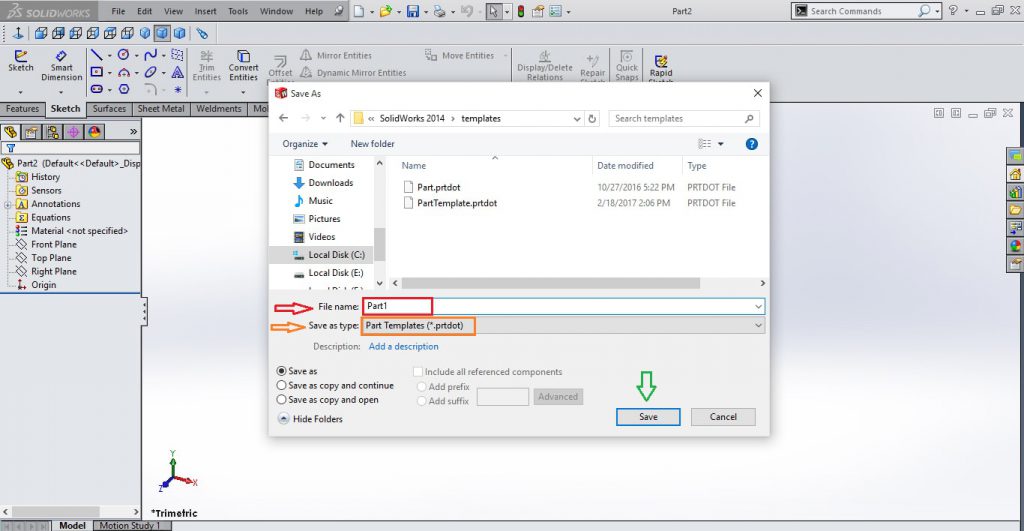The width and height of the screenshot is (1024, 531).
Task: Click the Cancel button in dialog
Action: [723, 417]
